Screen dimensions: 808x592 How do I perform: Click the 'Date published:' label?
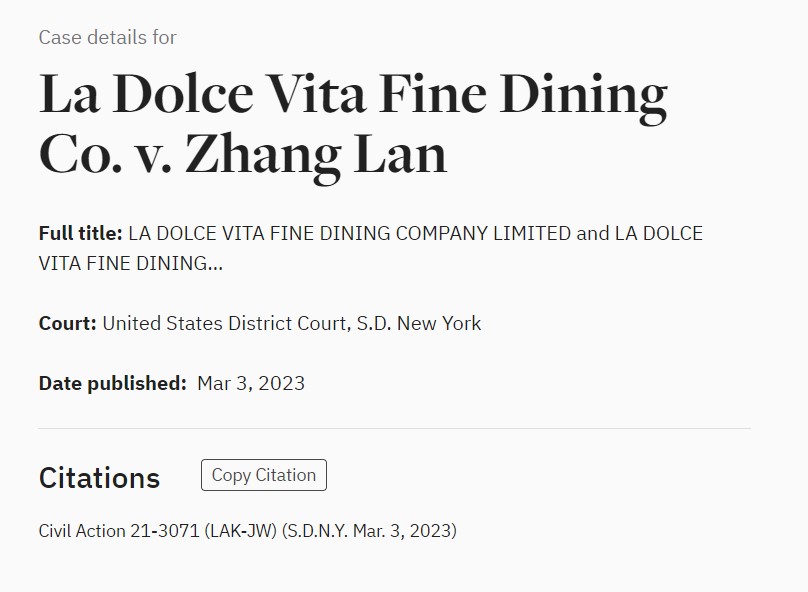click(112, 383)
